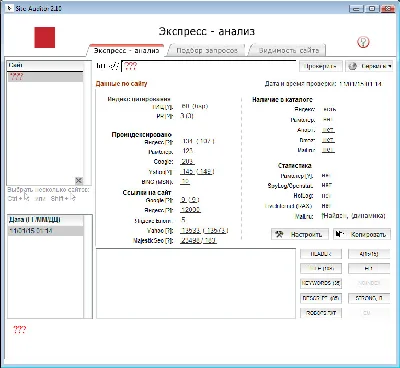The height and width of the screenshot is (368, 400).
Task: Click the Сайт column header
Action: click(x=45, y=66)
